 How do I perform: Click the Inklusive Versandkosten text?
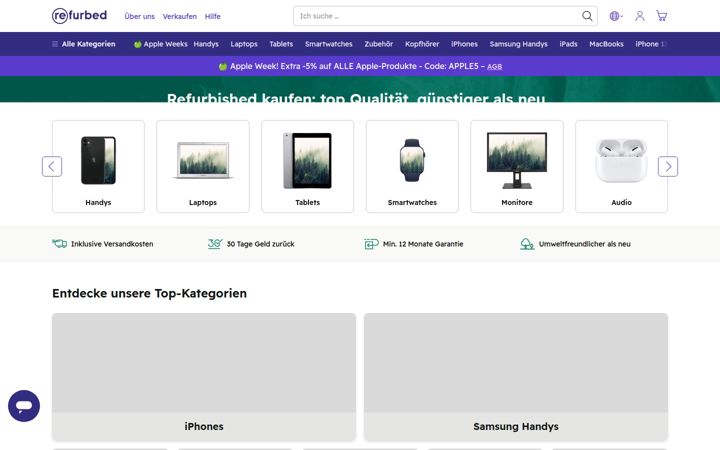click(112, 244)
